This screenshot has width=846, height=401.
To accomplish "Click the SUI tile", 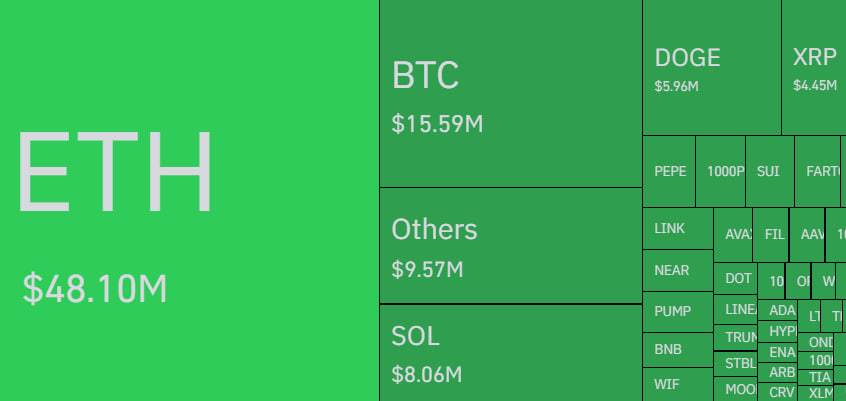I will (x=770, y=172).
